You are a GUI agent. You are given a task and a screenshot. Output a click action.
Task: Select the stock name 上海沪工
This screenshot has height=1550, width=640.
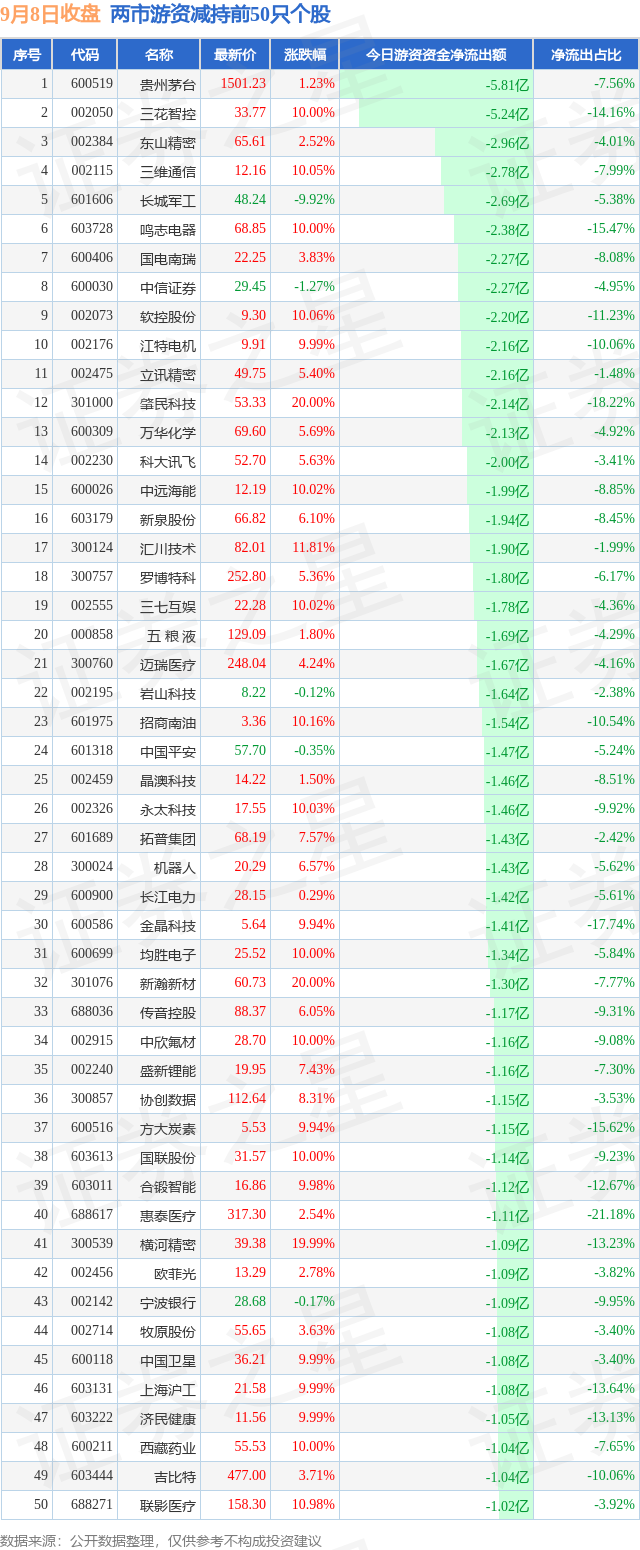[168, 1390]
